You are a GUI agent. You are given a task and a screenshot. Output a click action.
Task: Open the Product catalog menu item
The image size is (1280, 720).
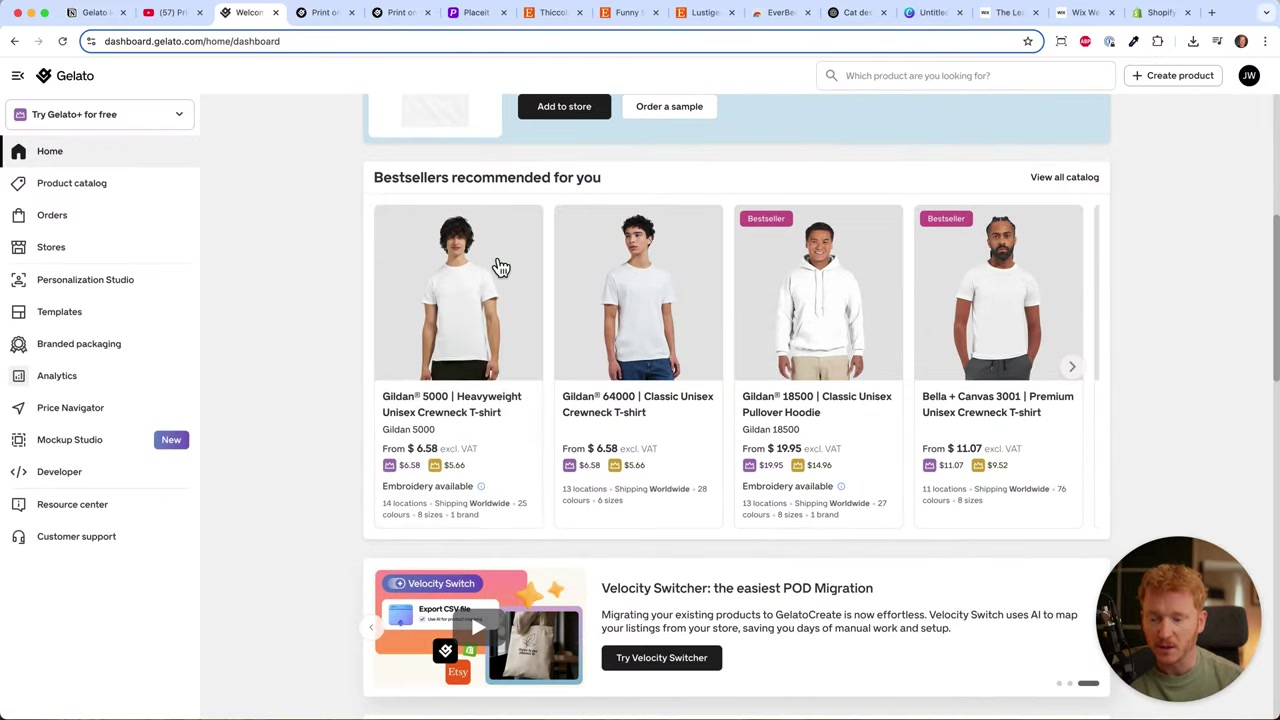(x=71, y=183)
